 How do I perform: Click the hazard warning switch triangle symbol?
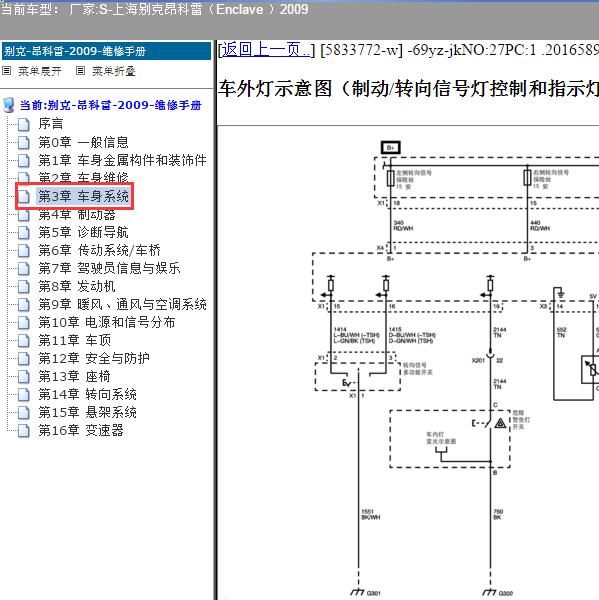tap(500, 423)
